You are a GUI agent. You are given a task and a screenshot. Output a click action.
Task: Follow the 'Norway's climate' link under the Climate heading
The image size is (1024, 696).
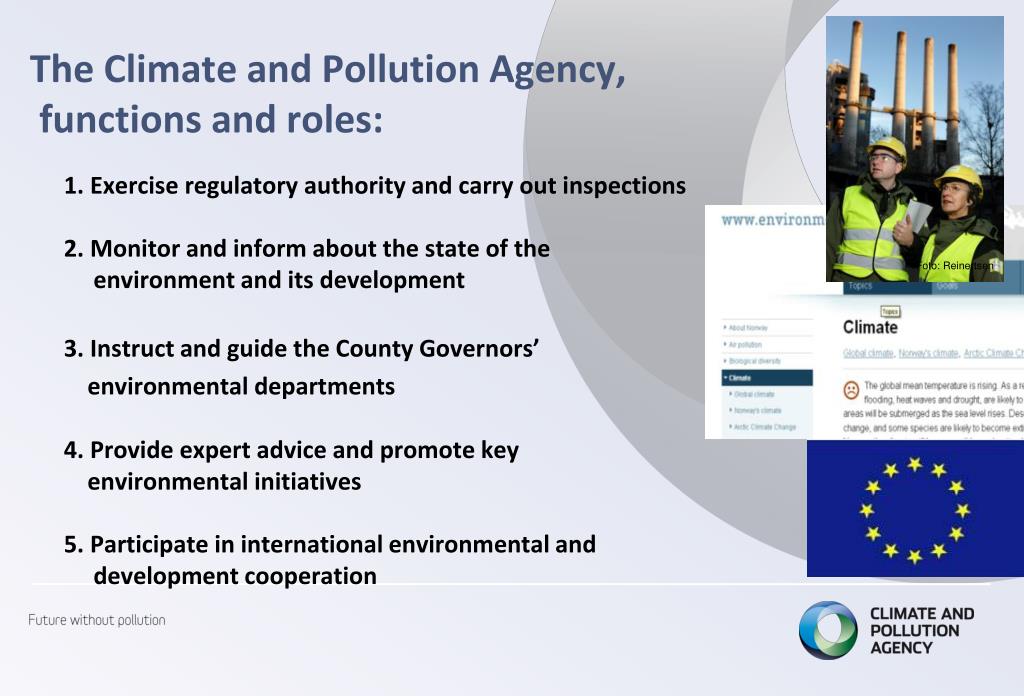(x=929, y=353)
